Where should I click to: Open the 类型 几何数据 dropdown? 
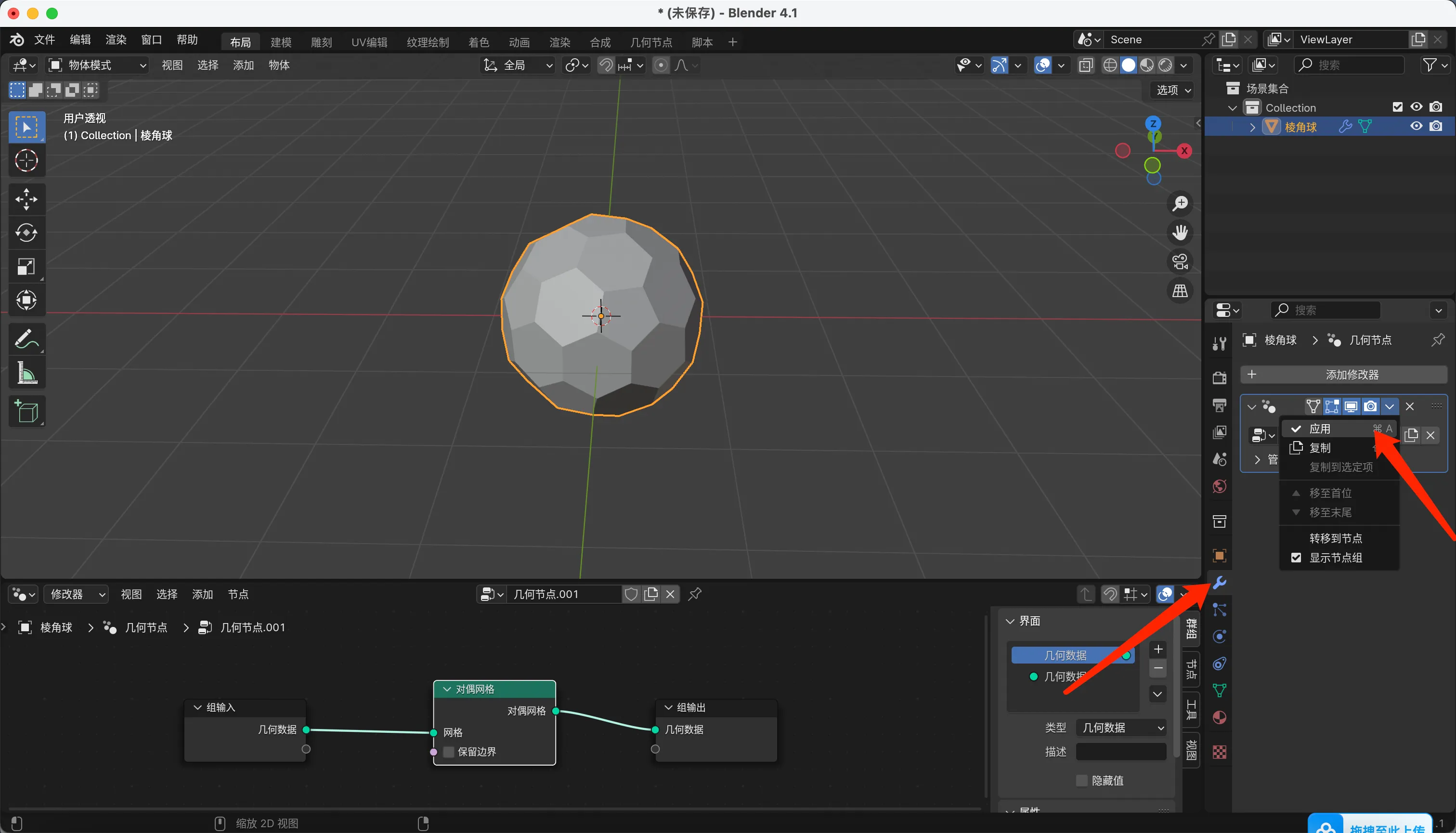1121,728
